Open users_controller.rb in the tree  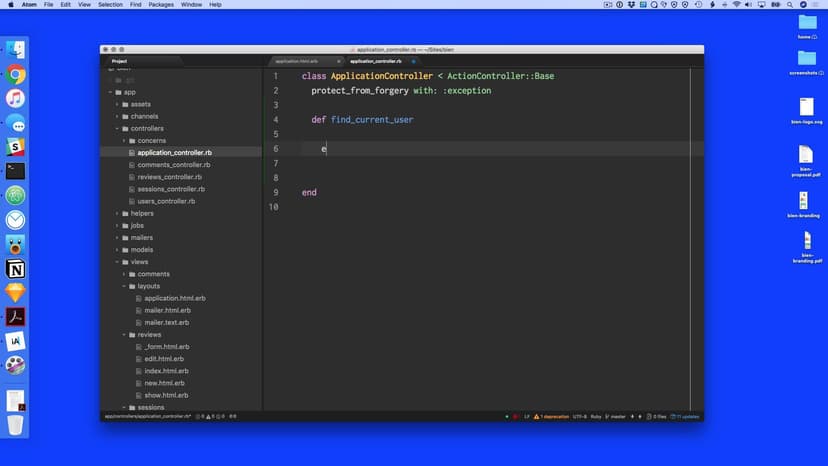(x=166, y=201)
